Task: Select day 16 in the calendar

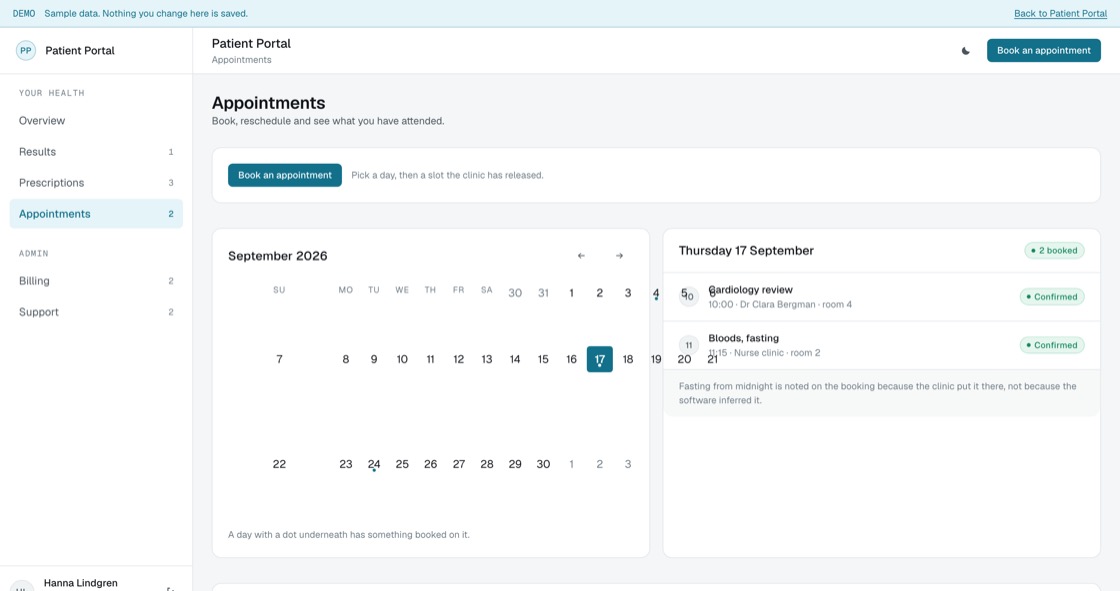Action: 571,359
